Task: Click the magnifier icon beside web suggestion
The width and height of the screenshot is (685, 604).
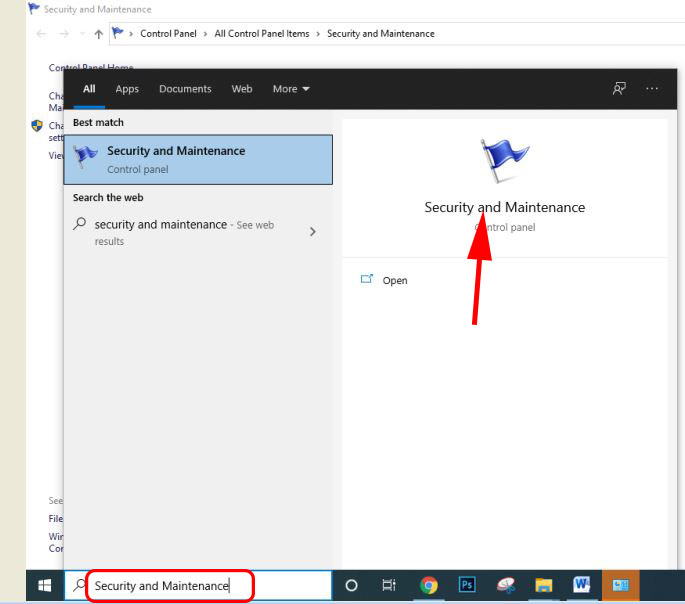Action: click(80, 224)
